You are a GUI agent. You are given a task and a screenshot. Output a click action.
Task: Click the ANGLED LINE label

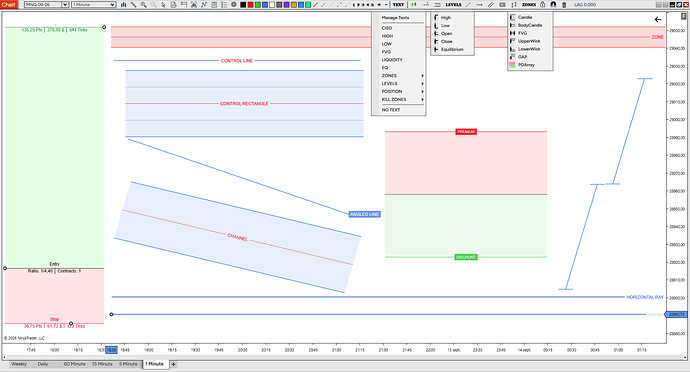pos(364,214)
